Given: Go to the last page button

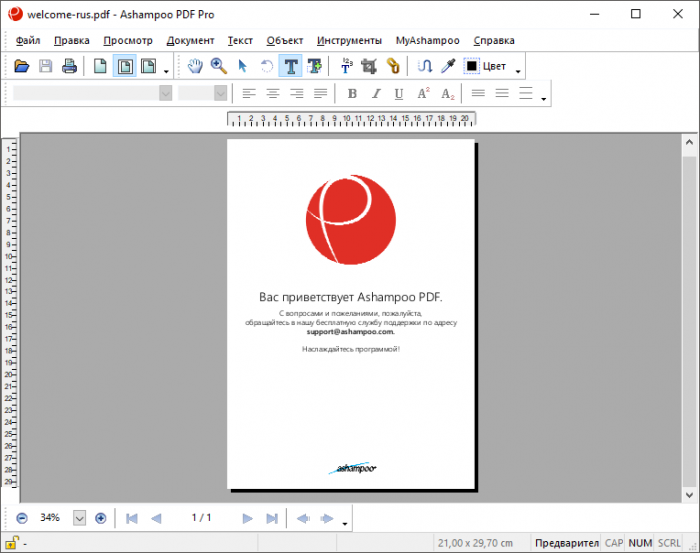Looking at the screenshot, I should 271,518.
